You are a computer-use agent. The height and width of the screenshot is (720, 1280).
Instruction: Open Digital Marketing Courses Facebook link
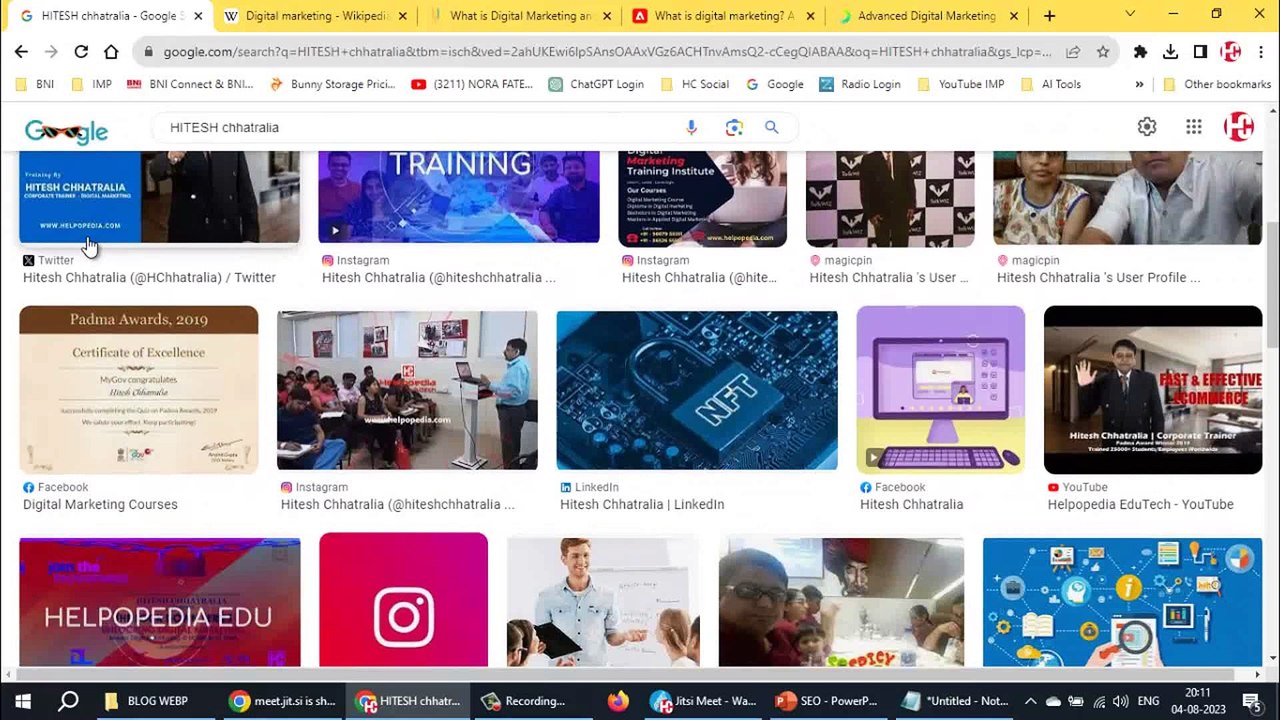coord(100,504)
